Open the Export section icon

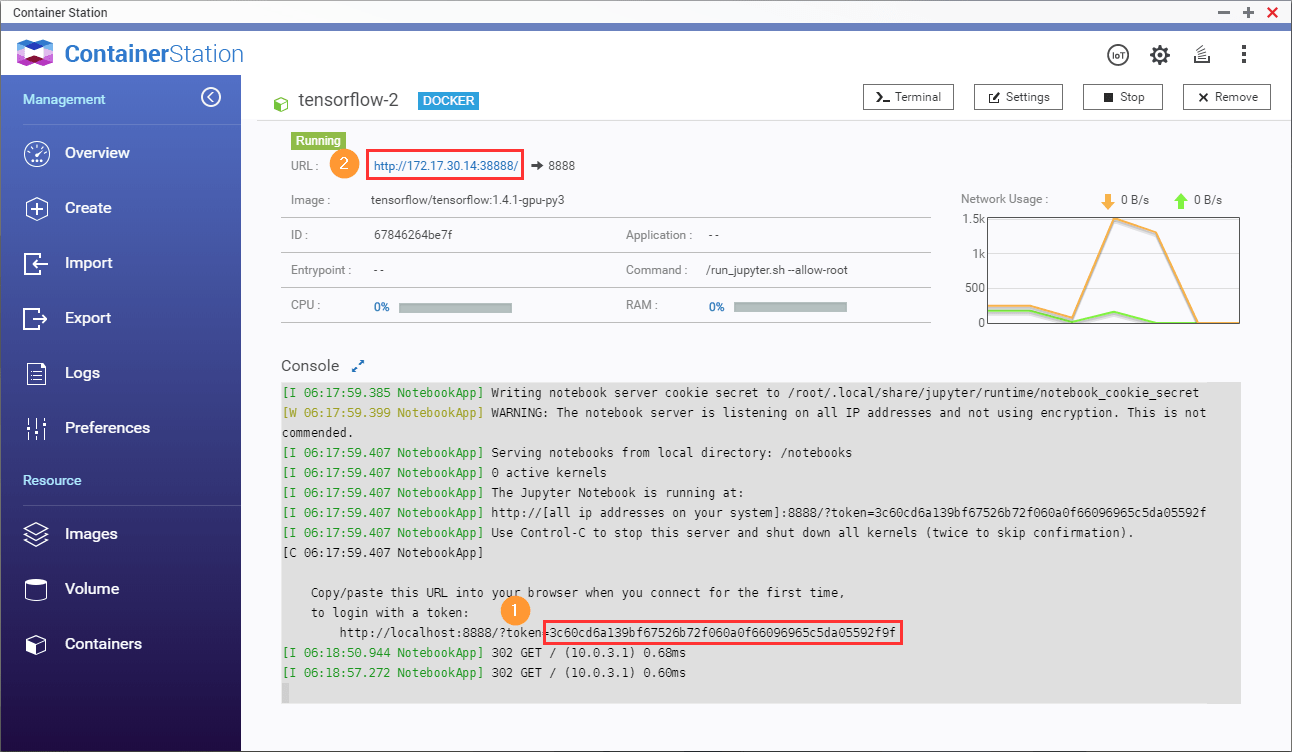point(34,317)
